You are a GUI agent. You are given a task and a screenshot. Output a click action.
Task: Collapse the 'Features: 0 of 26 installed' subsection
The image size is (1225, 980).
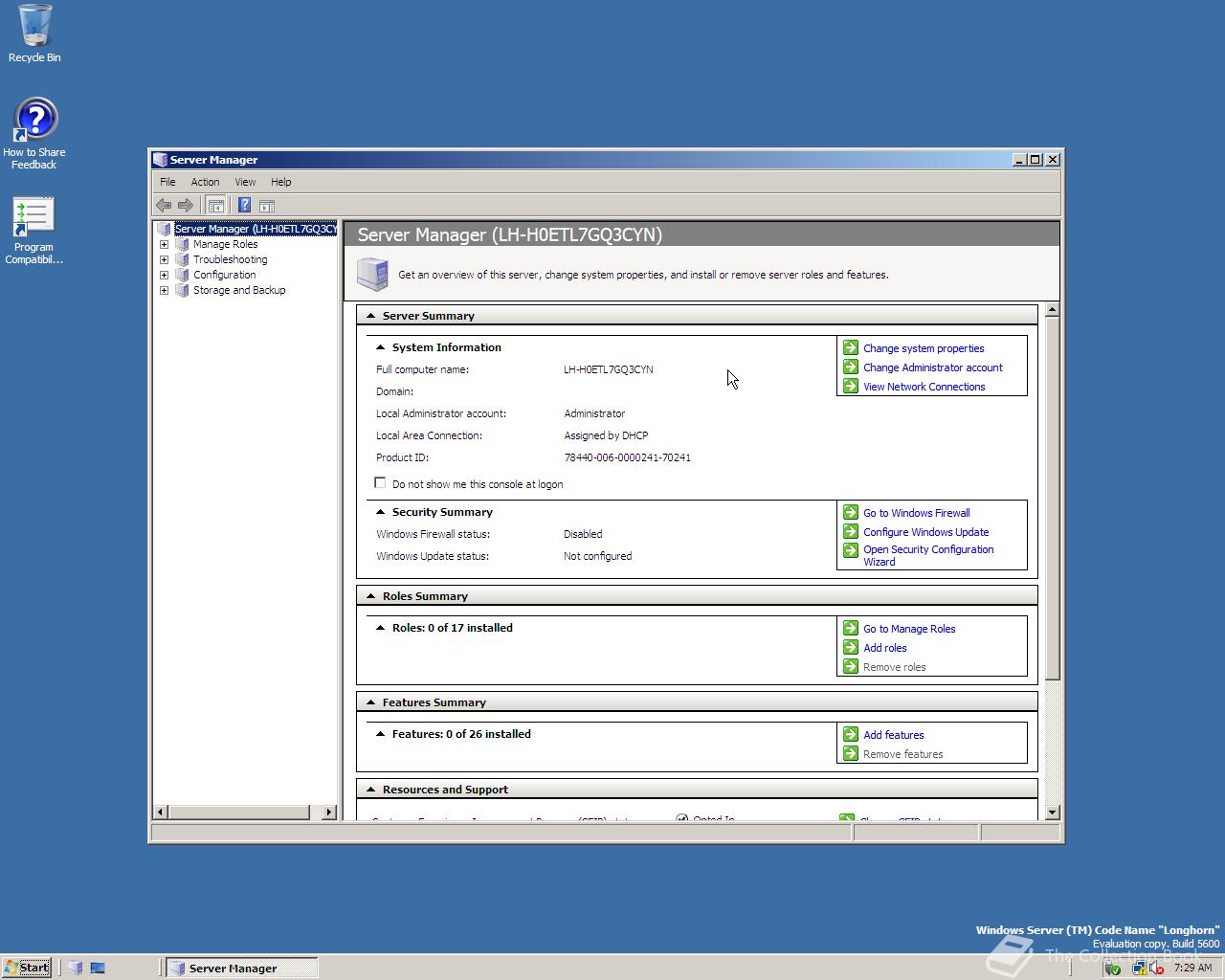[x=381, y=734]
